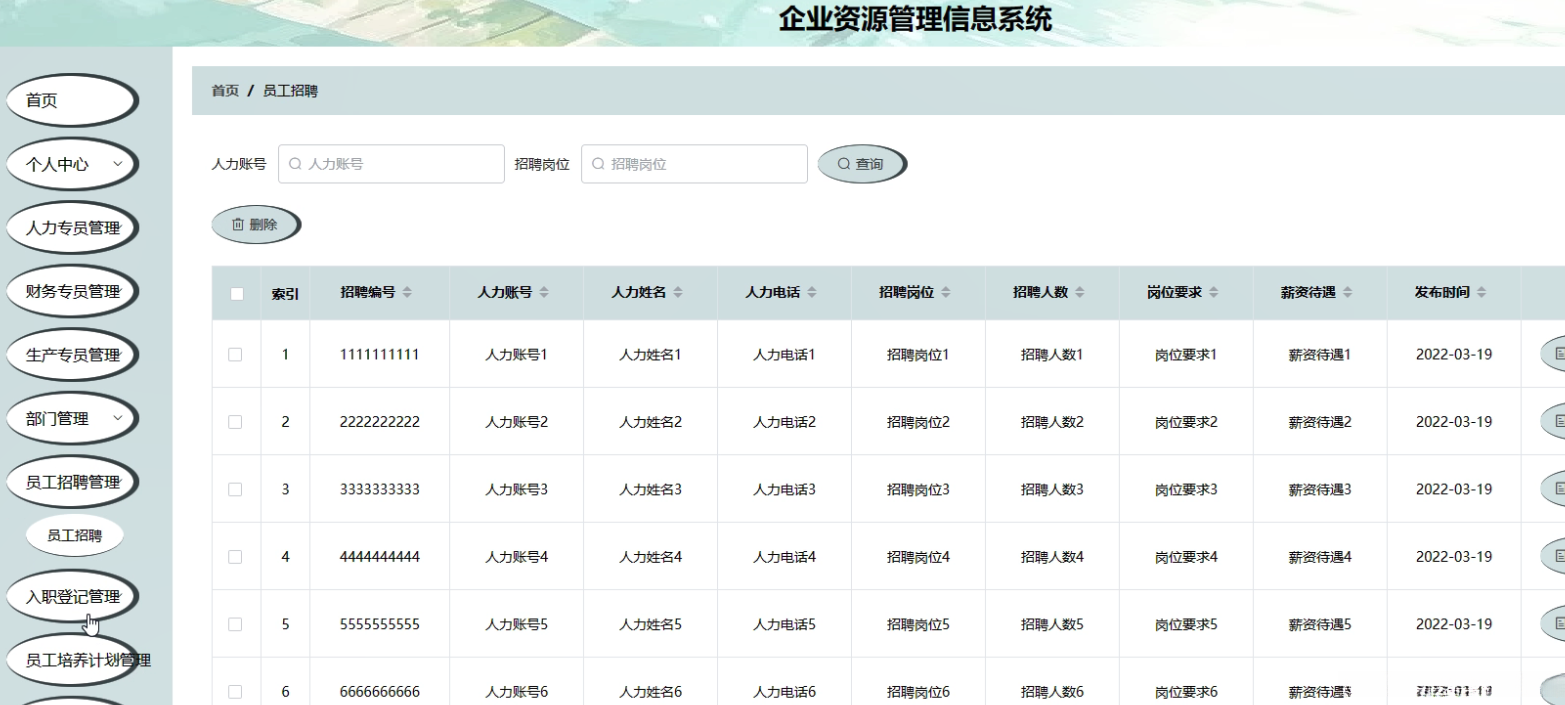
Task: Sort by 人力姓名 column arrows
Action: (678, 293)
